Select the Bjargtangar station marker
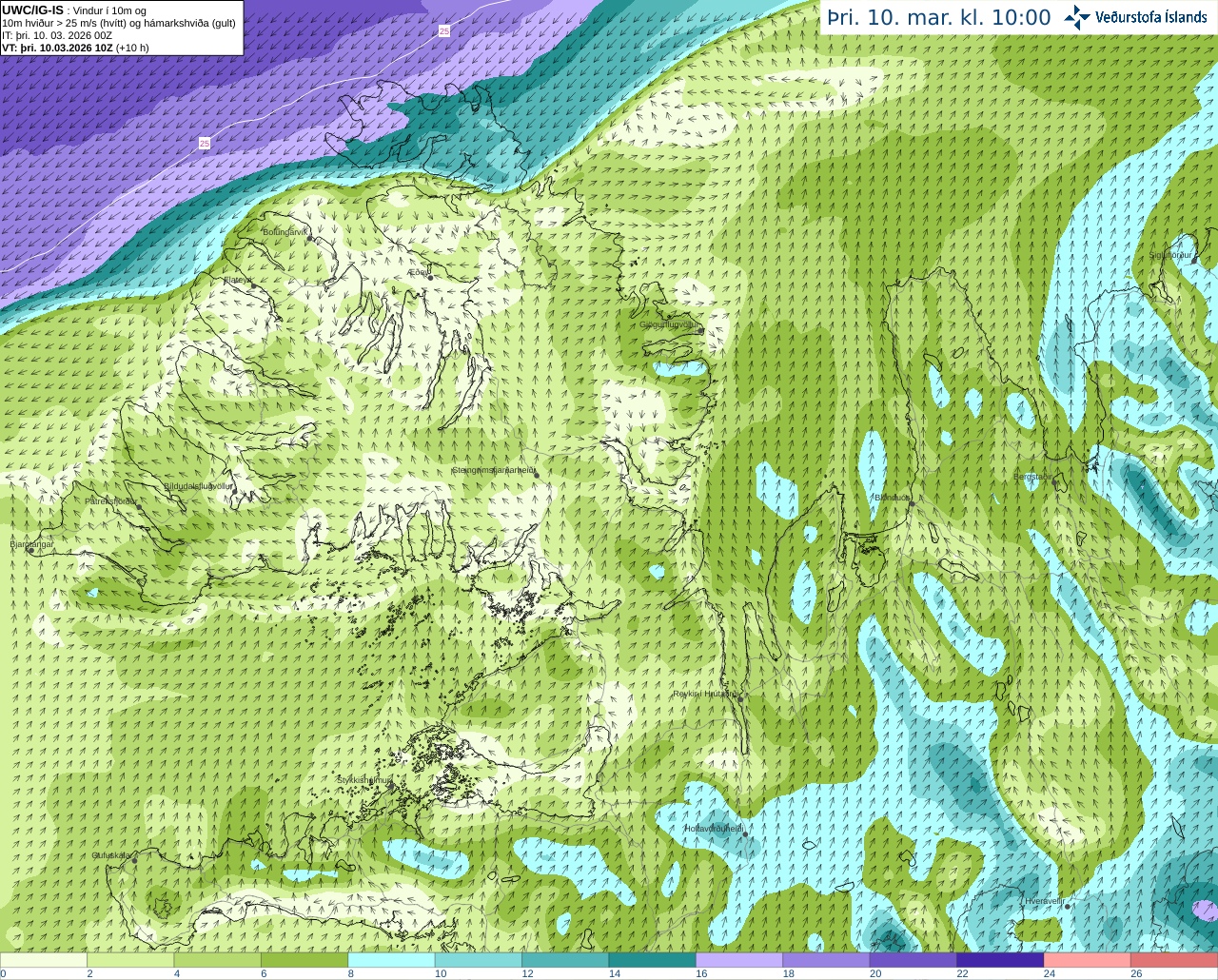Image resolution: width=1218 pixels, height=980 pixels. pyautogui.click(x=30, y=551)
